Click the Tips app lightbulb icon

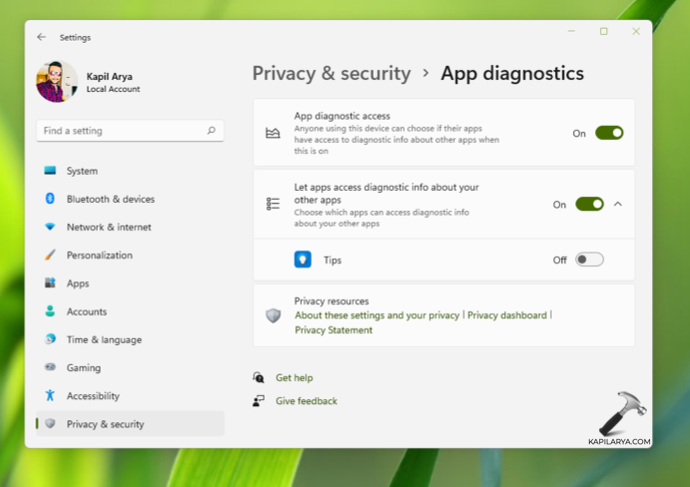click(x=302, y=260)
